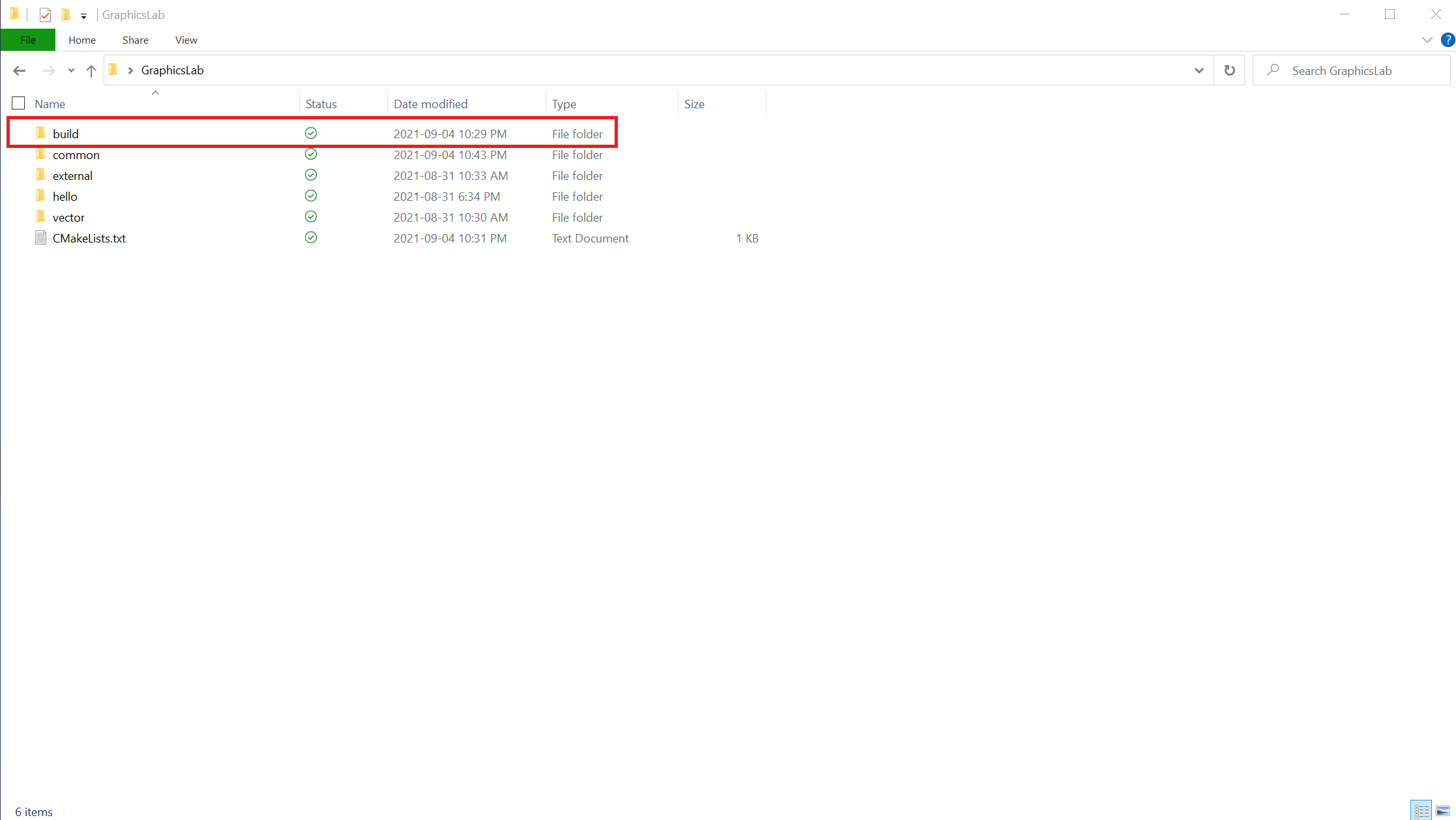Switch to the View ribbon tab
1456x820 pixels.
[x=186, y=40]
